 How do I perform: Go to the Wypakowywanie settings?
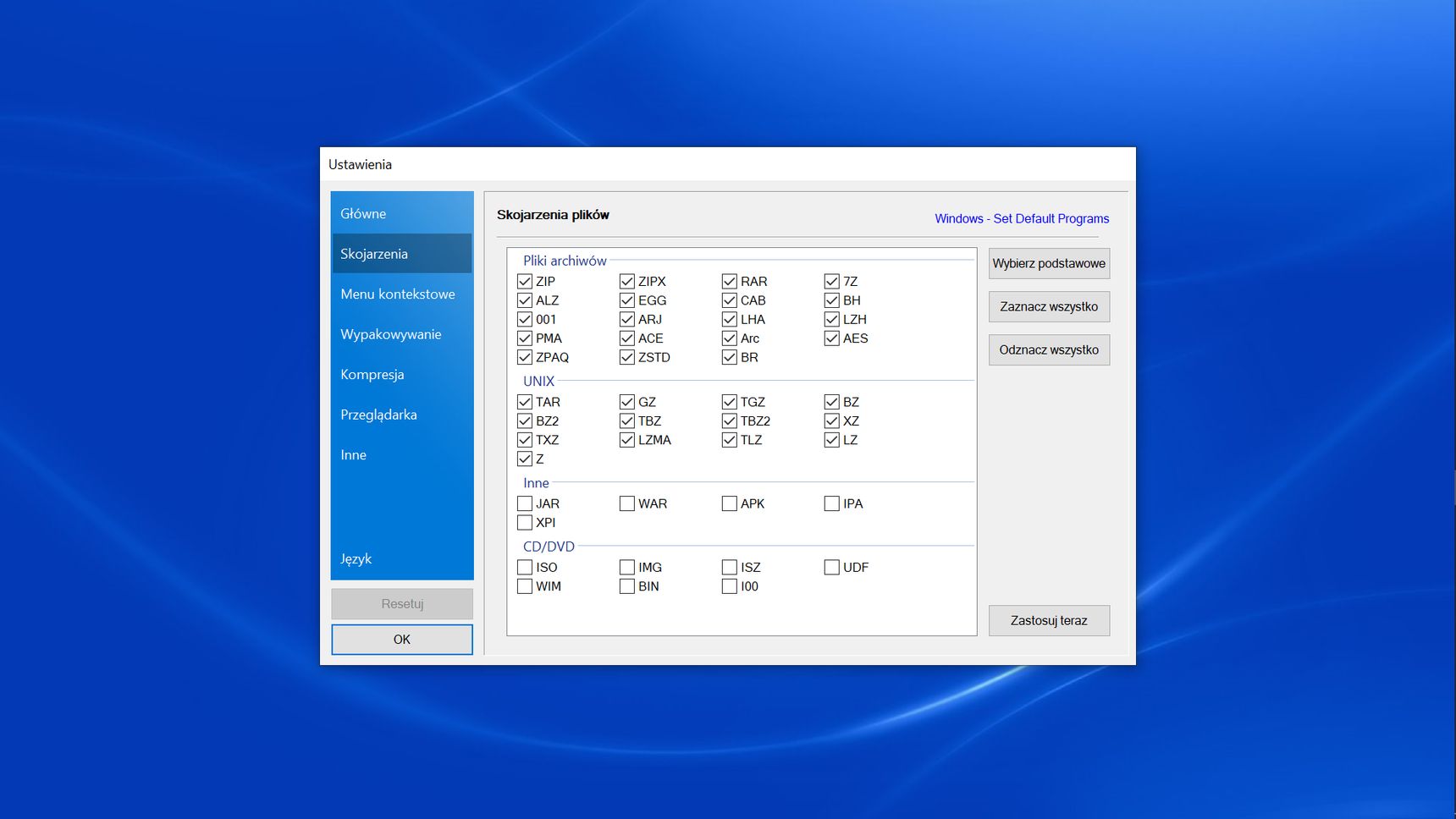point(401,334)
